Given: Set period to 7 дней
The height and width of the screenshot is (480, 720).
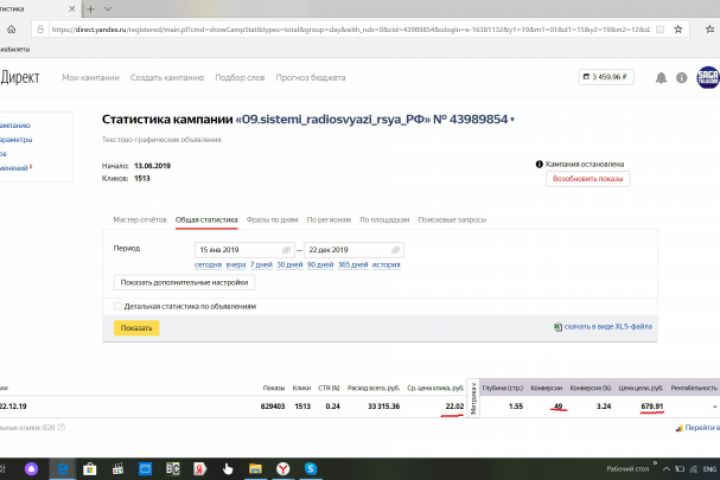Looking at the screenshot, I should click(x=261, y=265).
